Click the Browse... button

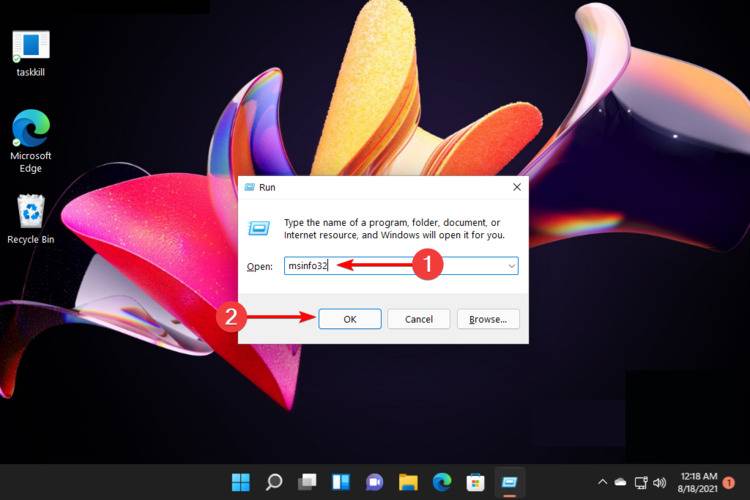pos(488,319)
